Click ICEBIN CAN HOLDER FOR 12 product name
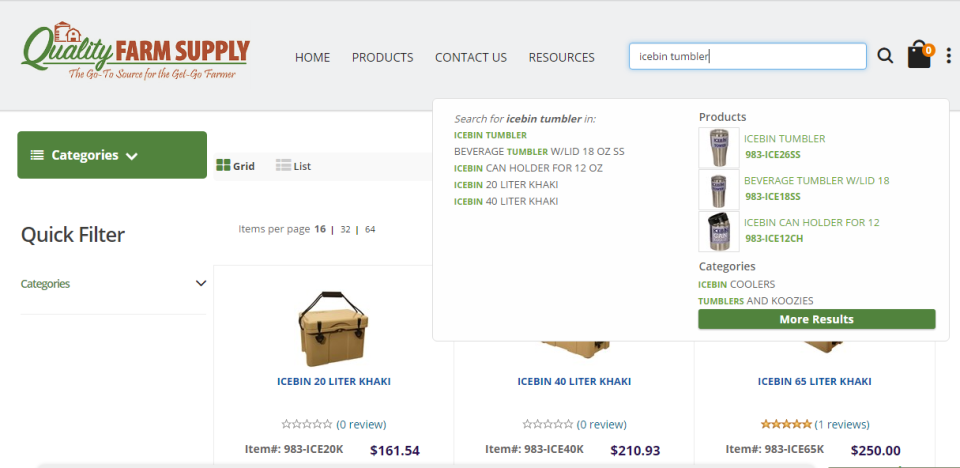960x468 pixels. [x=812, y=222]
